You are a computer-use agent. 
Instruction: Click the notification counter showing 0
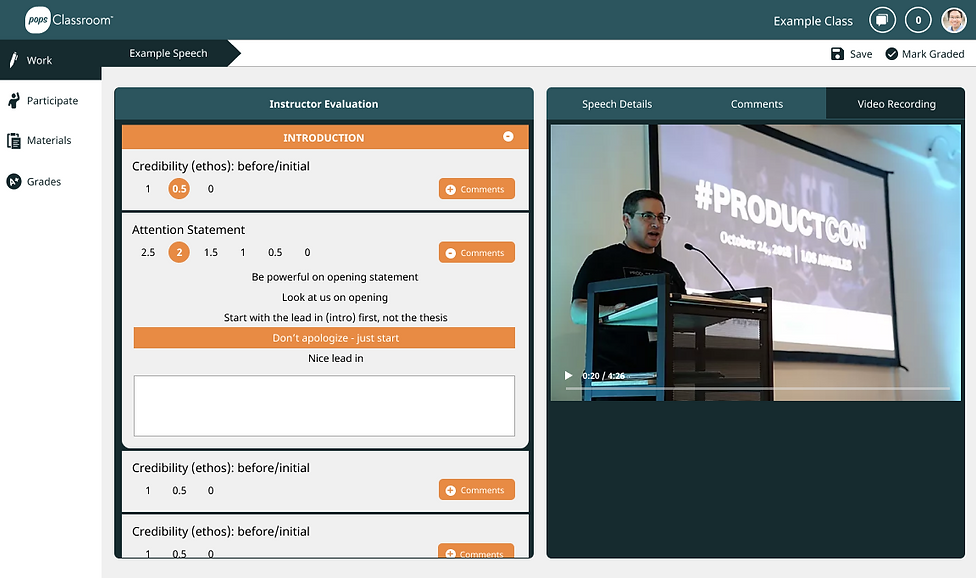tap(917, 20)
